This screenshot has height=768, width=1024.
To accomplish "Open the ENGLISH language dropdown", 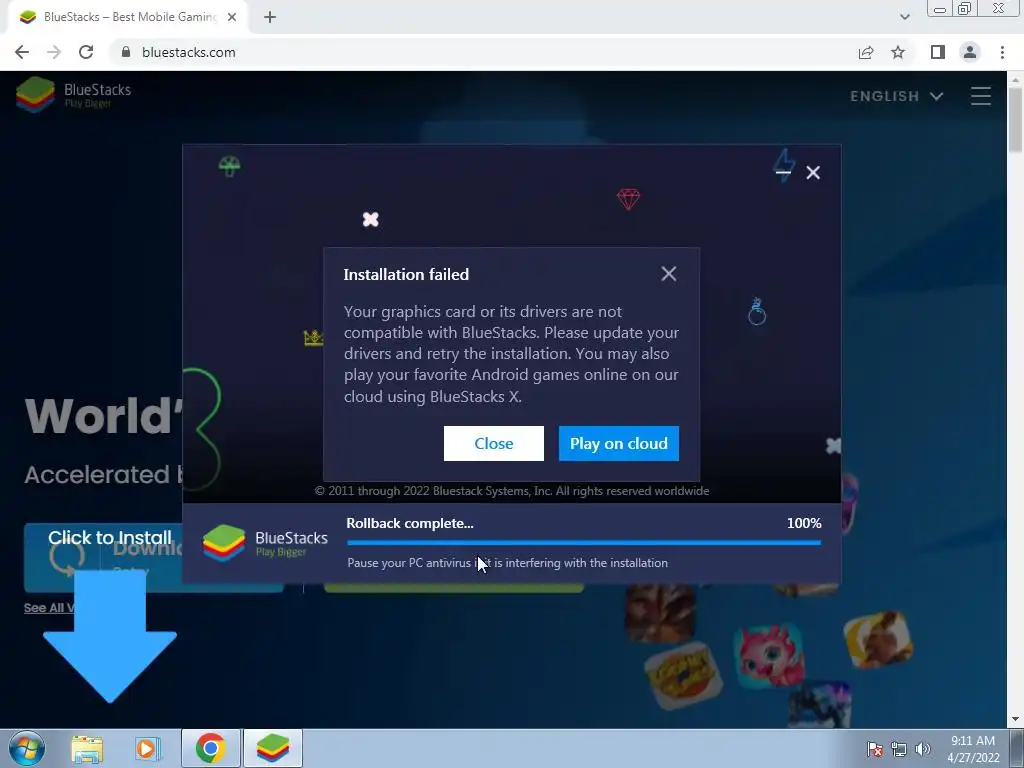I will [x=897, y=96].
